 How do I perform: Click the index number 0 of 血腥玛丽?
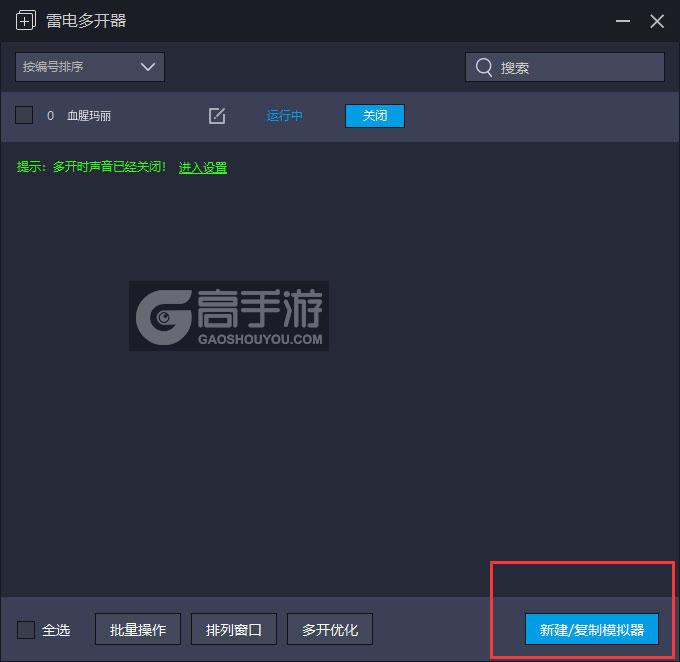coord(50,116)
